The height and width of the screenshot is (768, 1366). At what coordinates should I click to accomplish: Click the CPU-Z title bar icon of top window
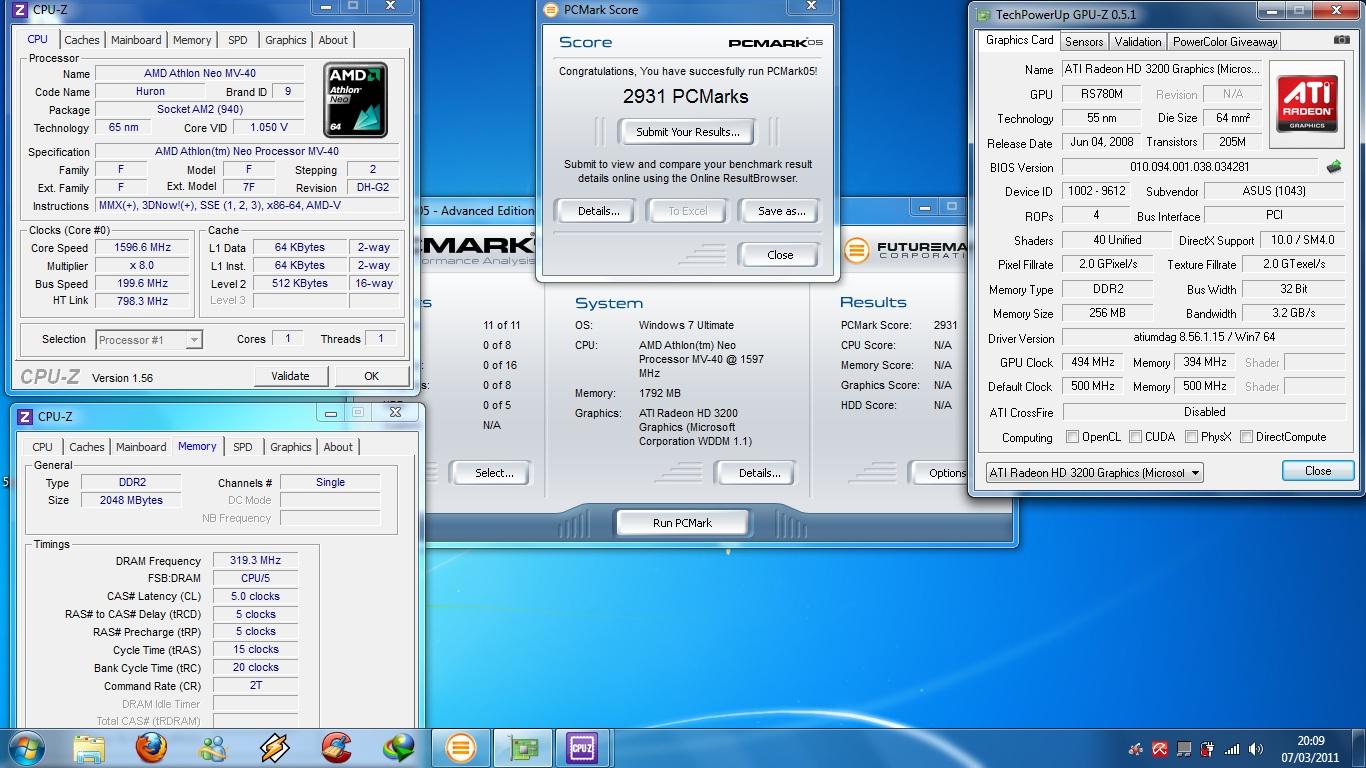pos(20,10)
